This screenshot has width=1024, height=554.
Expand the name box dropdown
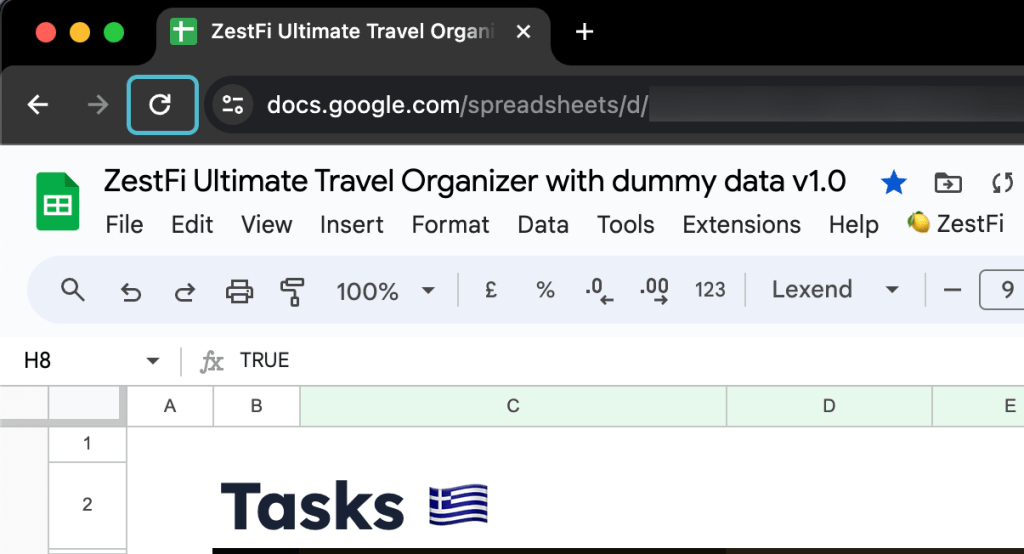coord(153,361)
